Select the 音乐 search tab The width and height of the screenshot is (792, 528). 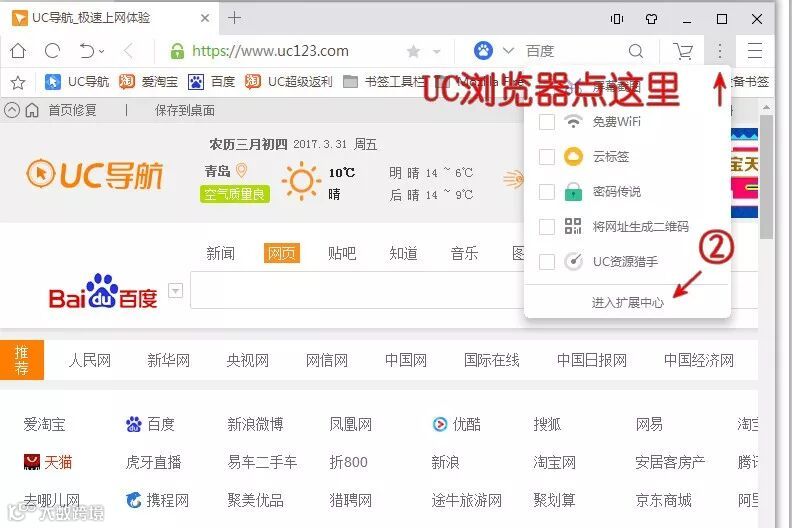tap(464, 253)
